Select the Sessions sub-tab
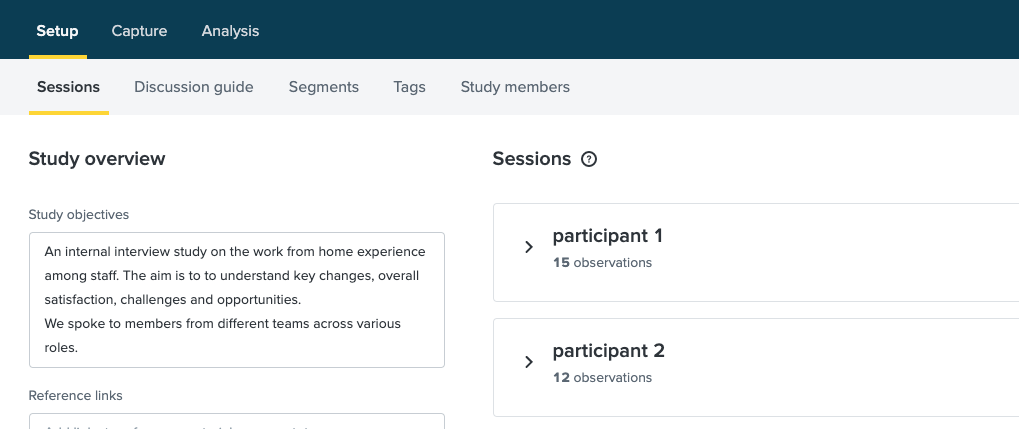1019x429 pixels. (68, 87)
